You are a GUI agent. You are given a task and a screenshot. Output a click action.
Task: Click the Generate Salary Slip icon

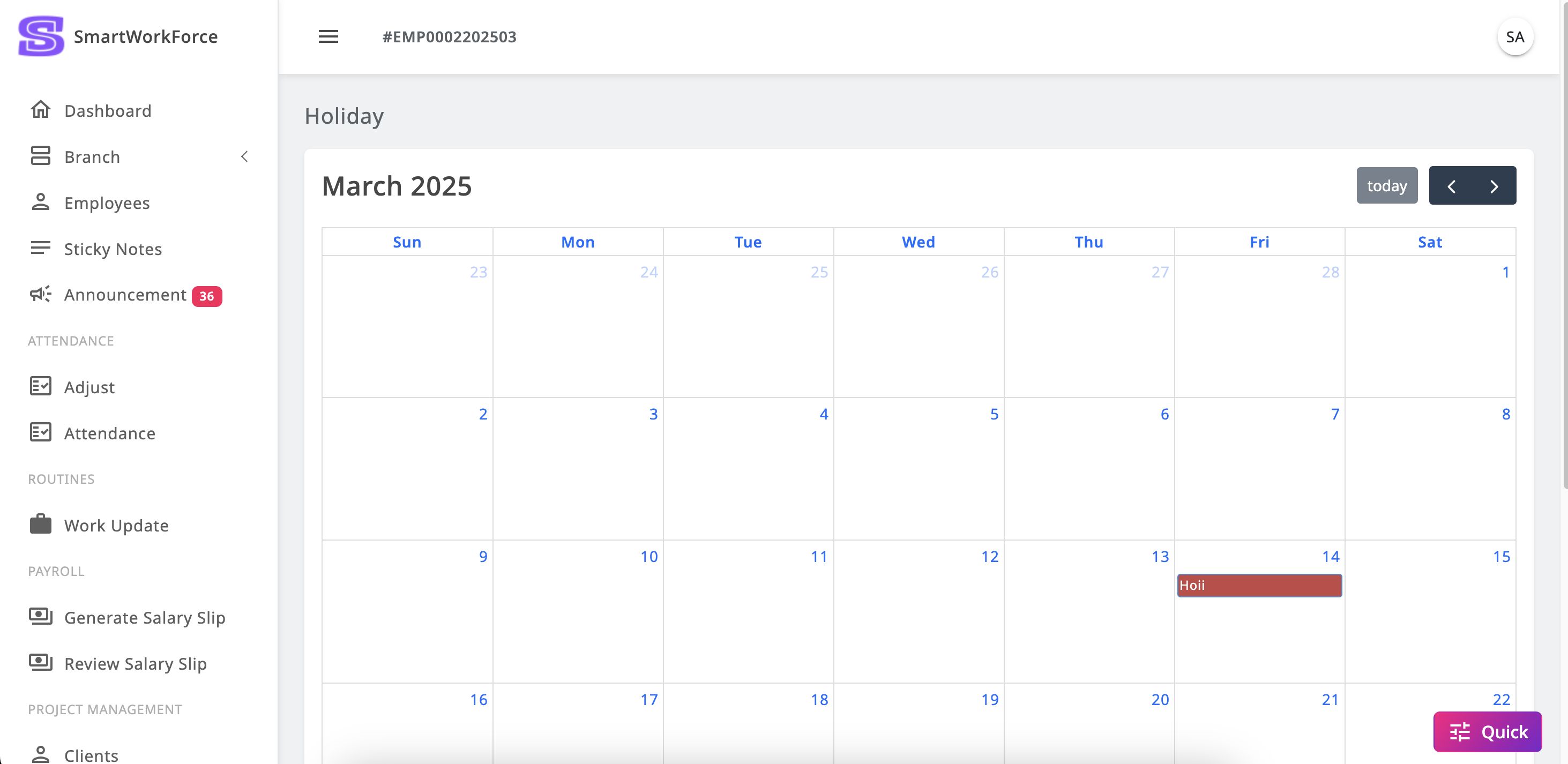pos(41,617)
